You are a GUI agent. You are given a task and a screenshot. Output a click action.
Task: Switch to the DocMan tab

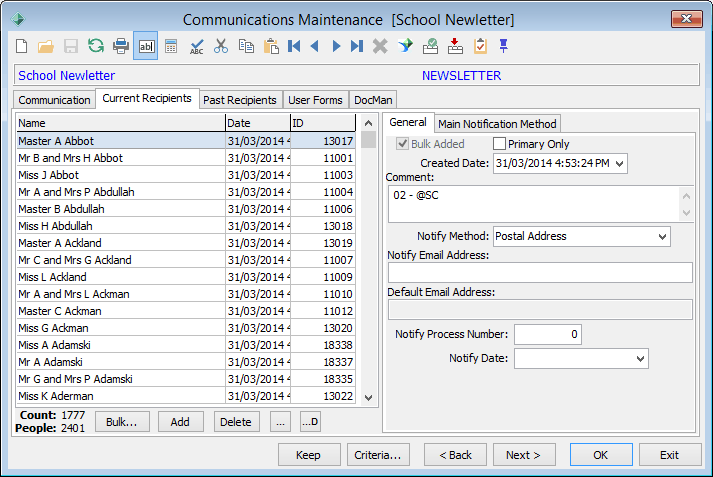373,100
